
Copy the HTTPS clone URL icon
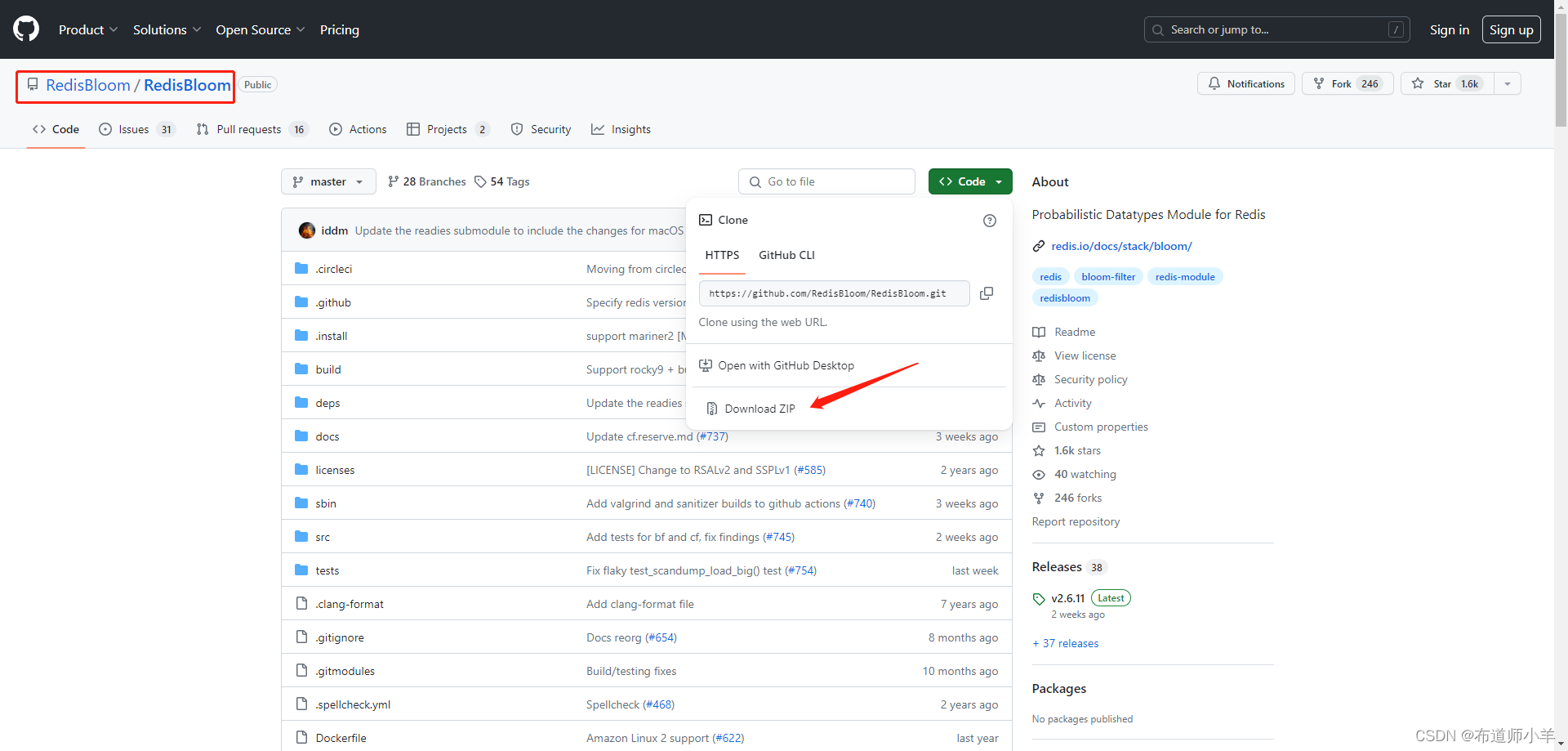(x=987, y=293)
